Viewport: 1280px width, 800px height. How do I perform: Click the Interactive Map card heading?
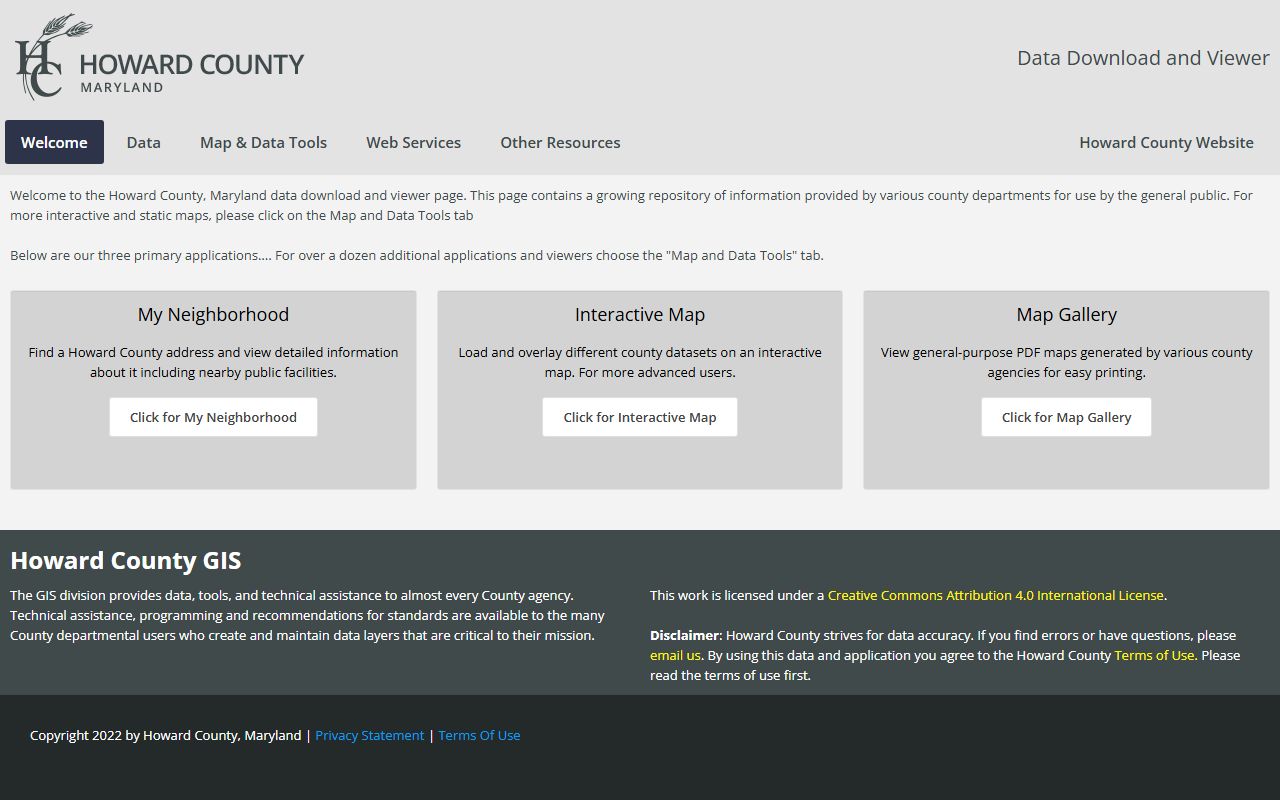[640, 314]
